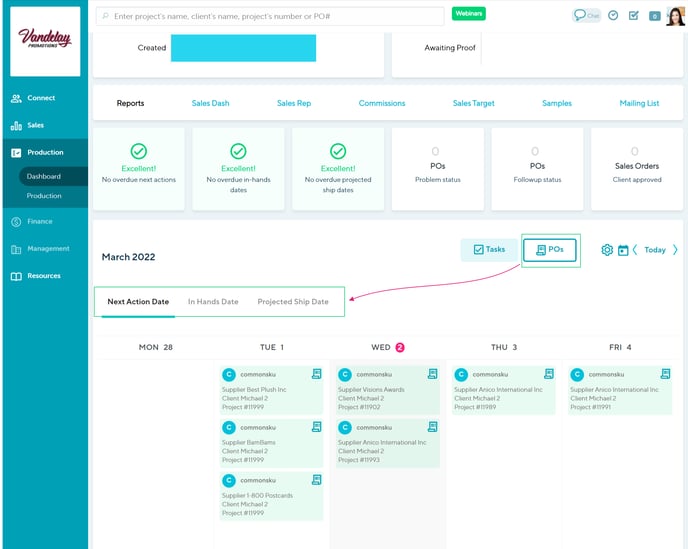Select the In Hands Date tab
Screen dimensions: 688x549
213,302
